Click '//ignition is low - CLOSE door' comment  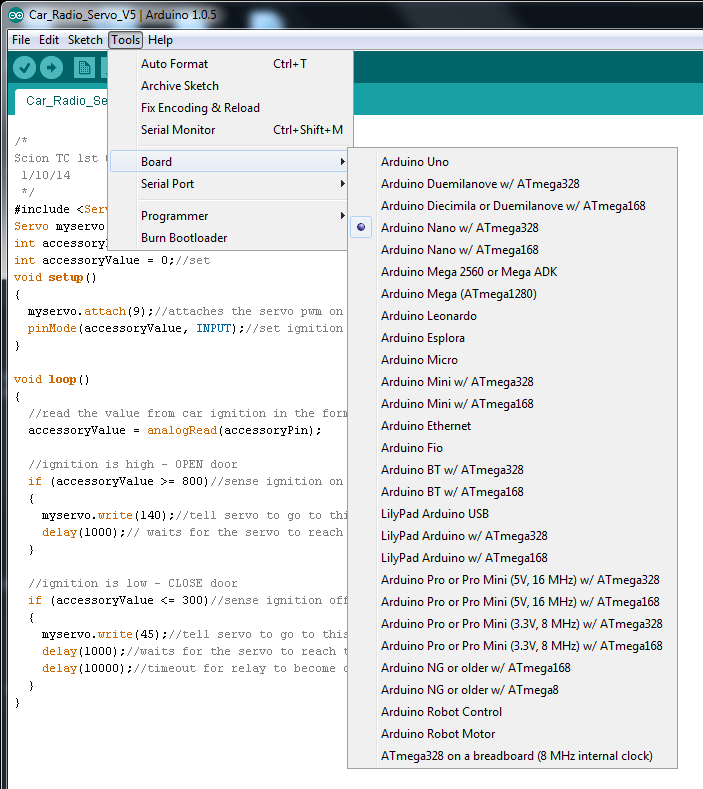coord(133,584)
